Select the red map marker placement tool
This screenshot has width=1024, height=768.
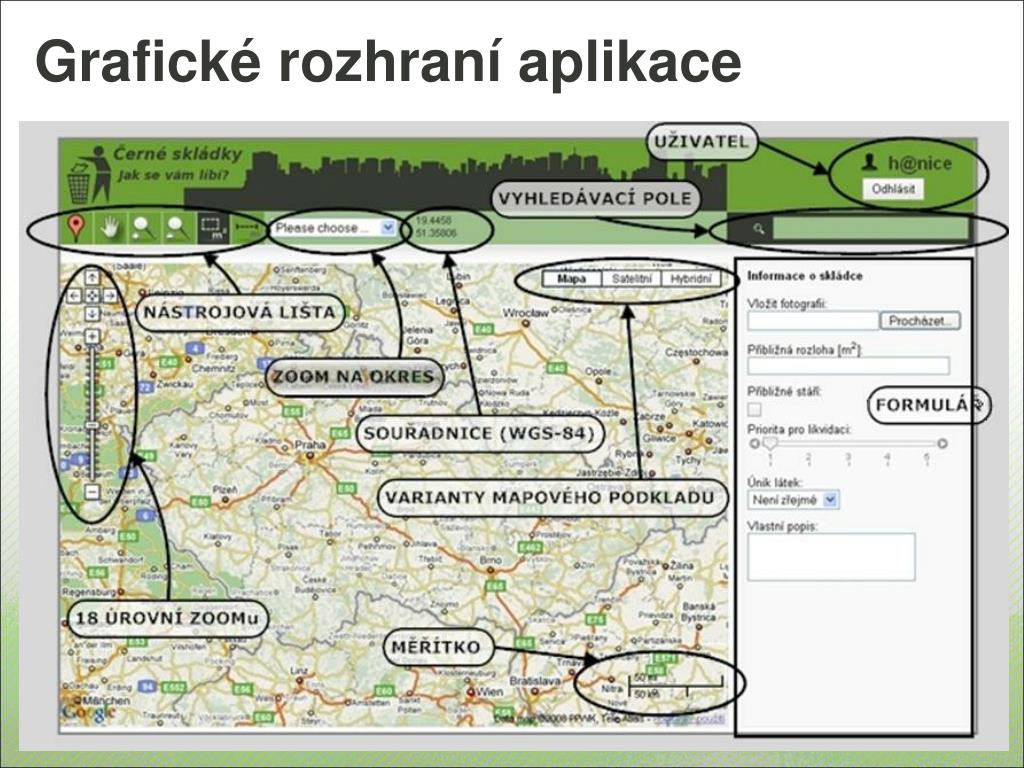[x=77, y=227]
